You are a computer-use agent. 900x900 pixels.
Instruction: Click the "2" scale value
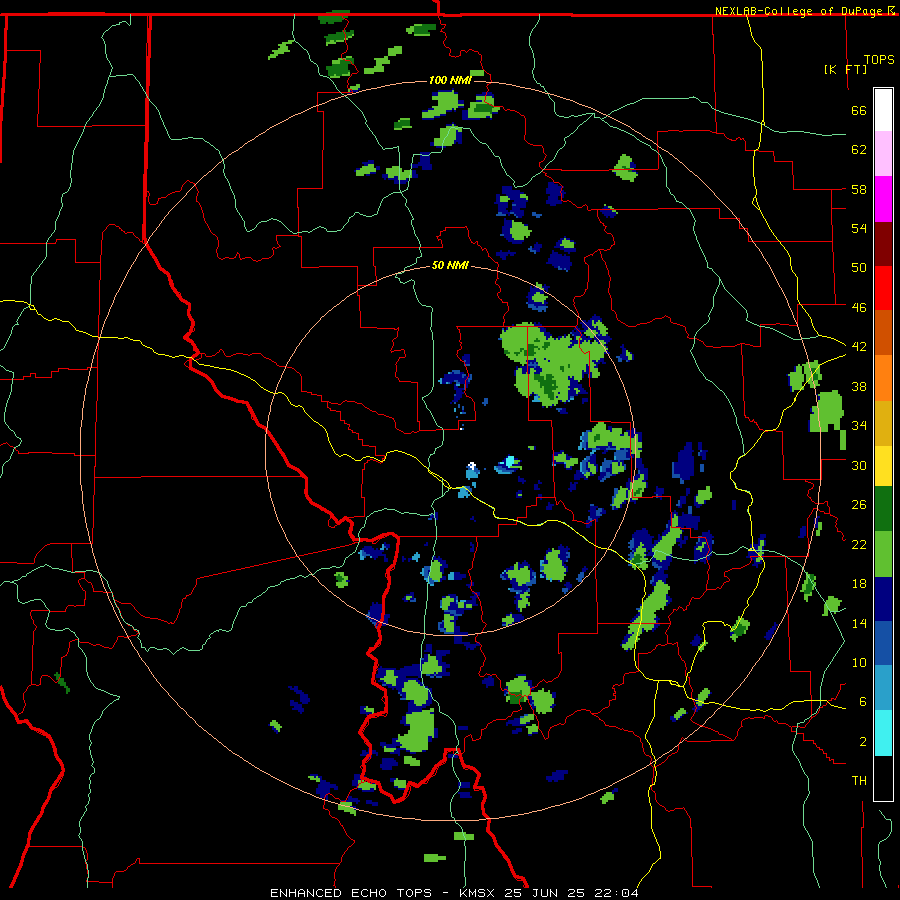pyautogui.click(x=863, y=742)
